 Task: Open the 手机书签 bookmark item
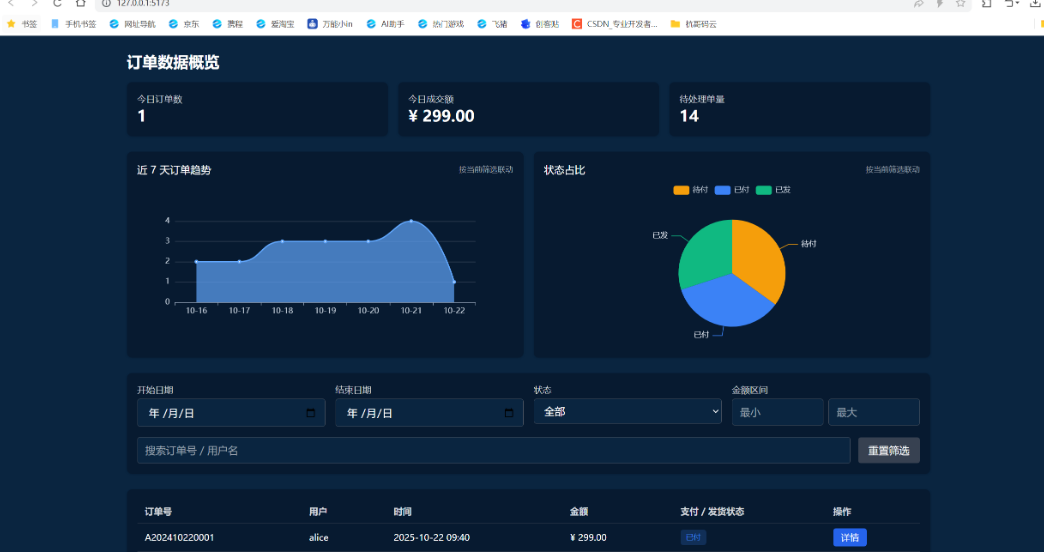(x=73, y=23)
